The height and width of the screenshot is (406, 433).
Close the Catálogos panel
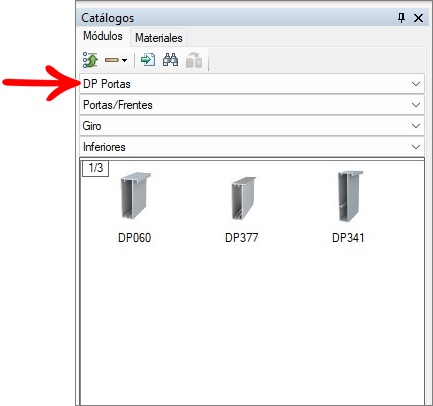point(418,18)
